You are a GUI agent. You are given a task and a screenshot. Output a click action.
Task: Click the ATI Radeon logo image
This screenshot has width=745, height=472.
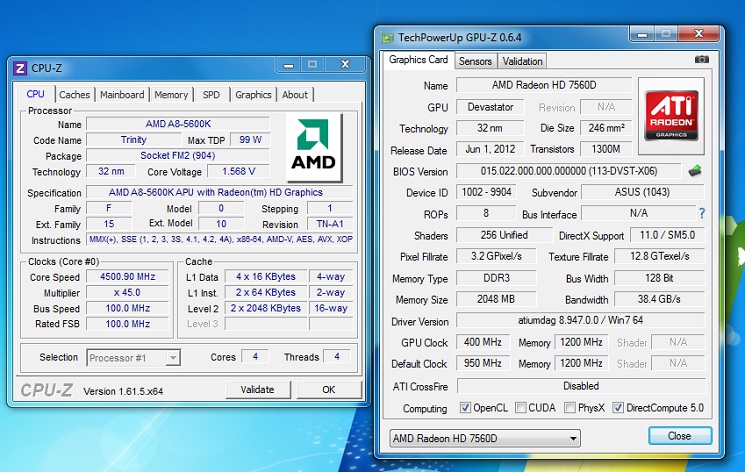tap(671, 116)
